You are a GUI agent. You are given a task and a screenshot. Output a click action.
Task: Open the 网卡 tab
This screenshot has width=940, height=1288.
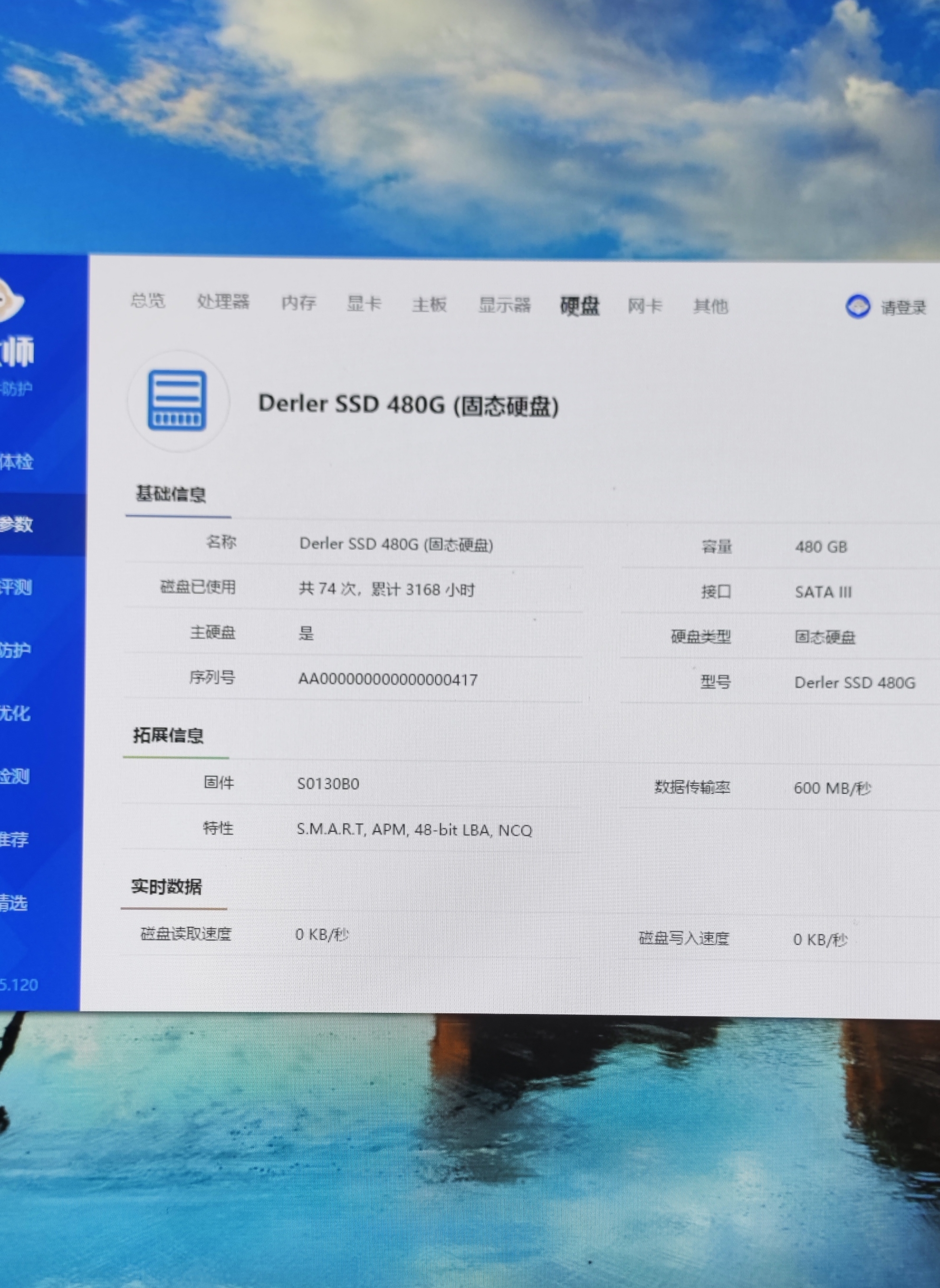coord(645,306)
